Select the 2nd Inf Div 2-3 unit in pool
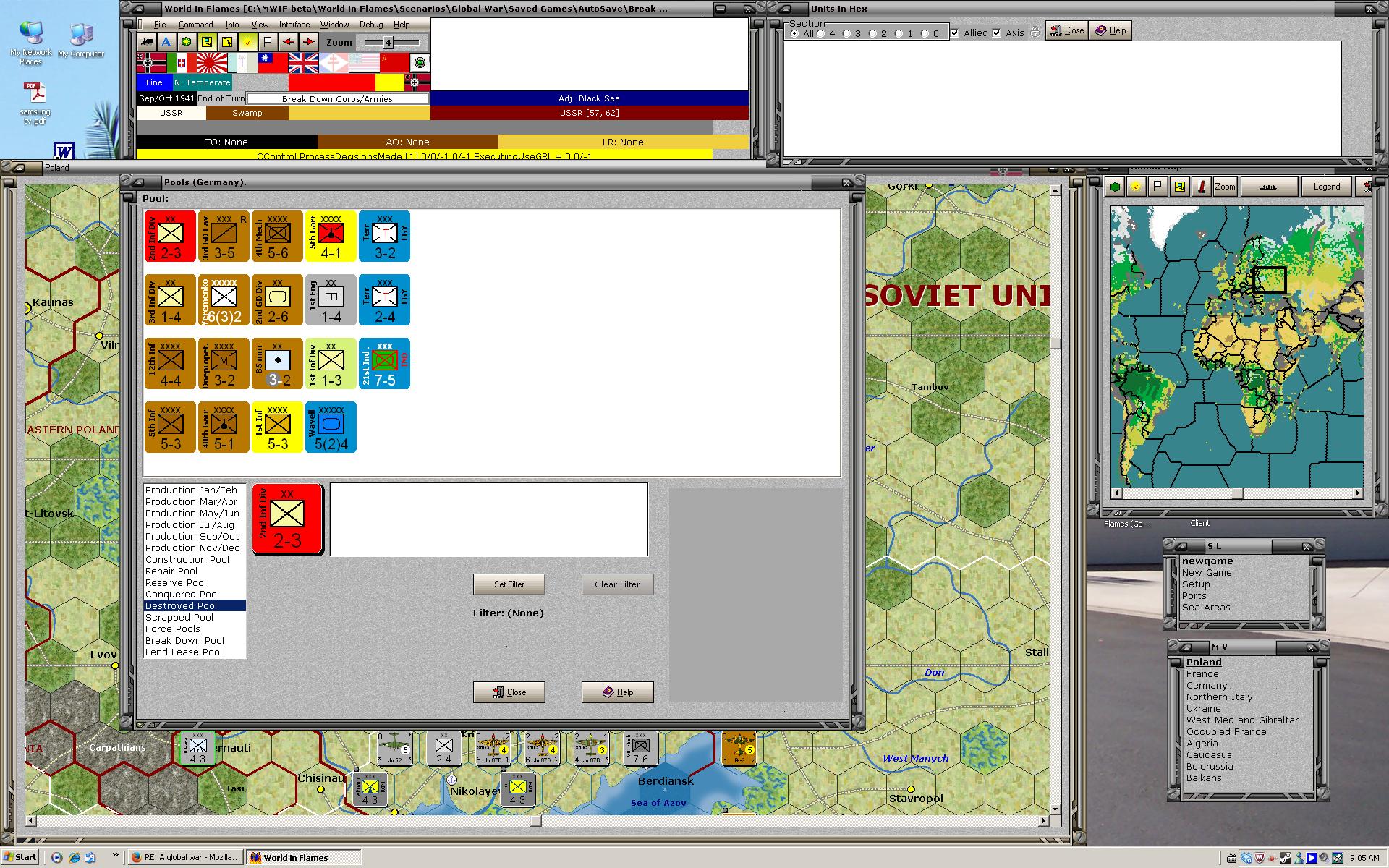Image resolution: width=1389 pixels, height=868 pixels. tap(171, 236)
